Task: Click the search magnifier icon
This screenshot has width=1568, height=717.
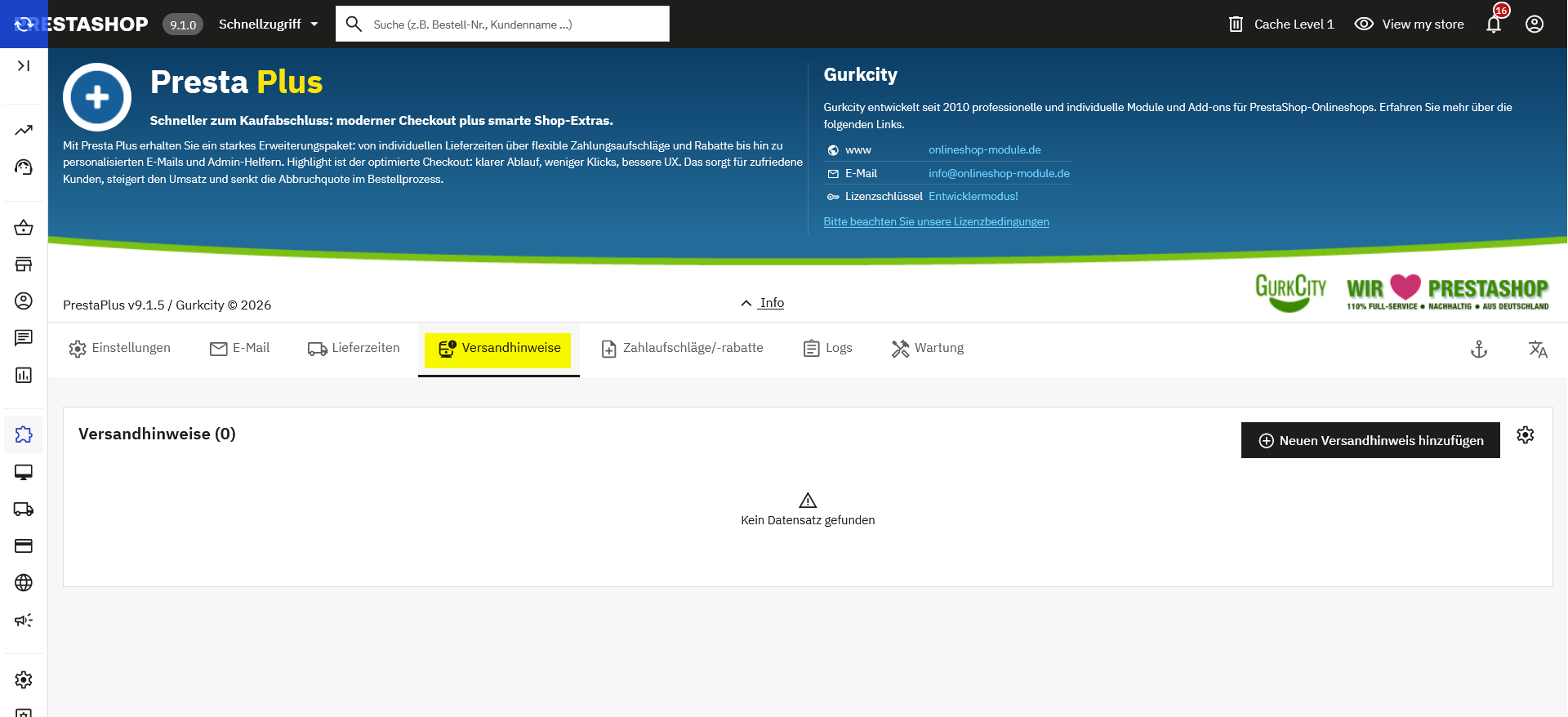Action: tap(354, 24)
